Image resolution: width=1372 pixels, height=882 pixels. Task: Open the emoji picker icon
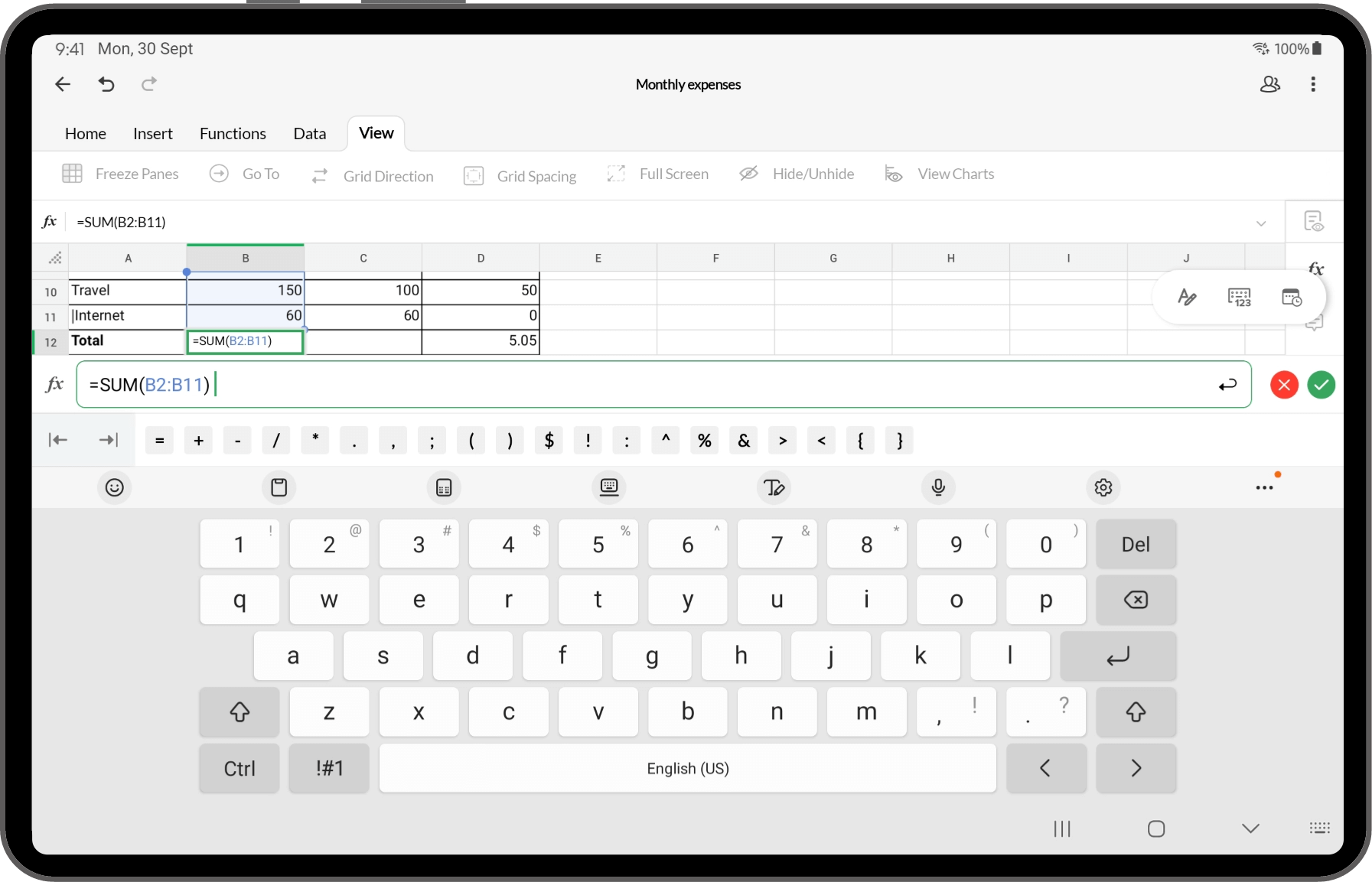[115, 487]
